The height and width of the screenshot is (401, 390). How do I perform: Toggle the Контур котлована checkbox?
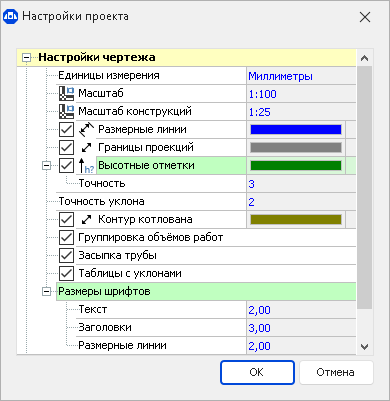click(x=66, y=220)
